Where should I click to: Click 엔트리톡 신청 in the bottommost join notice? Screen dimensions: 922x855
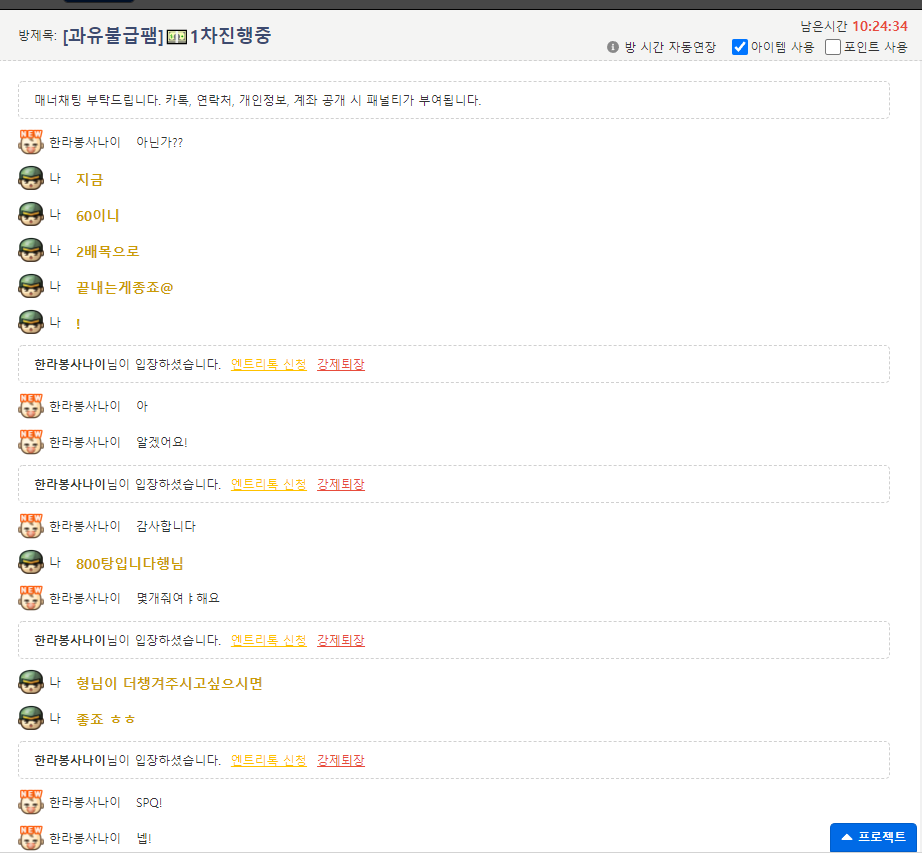tap(269, 760)
